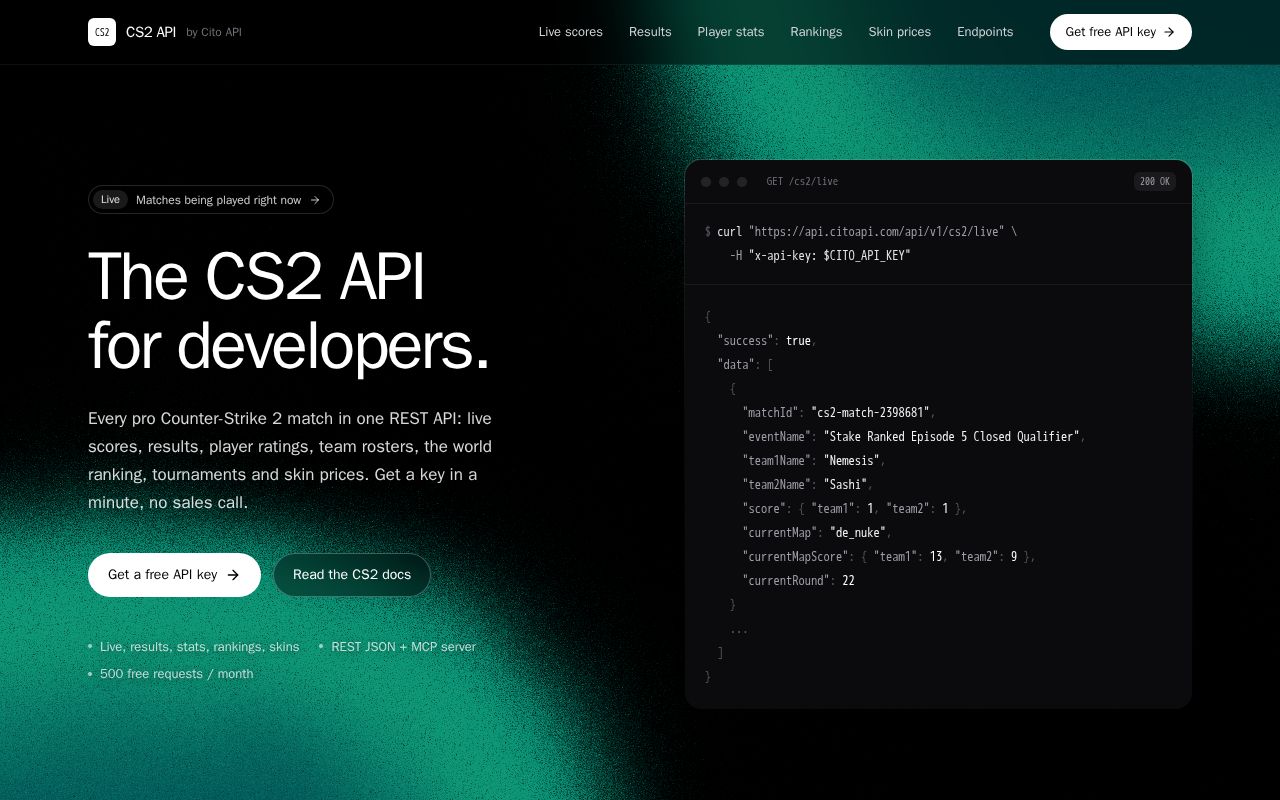Click the by Cito API text
This screenshot has height=800, width=1280.
(x=214, y=32)
